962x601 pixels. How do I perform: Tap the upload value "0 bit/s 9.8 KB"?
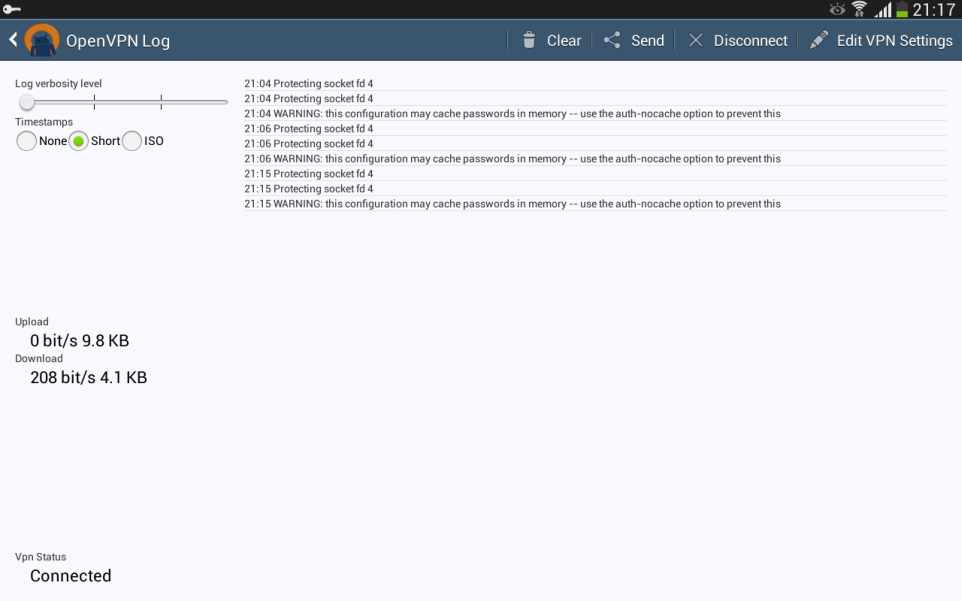click(80, 340)
